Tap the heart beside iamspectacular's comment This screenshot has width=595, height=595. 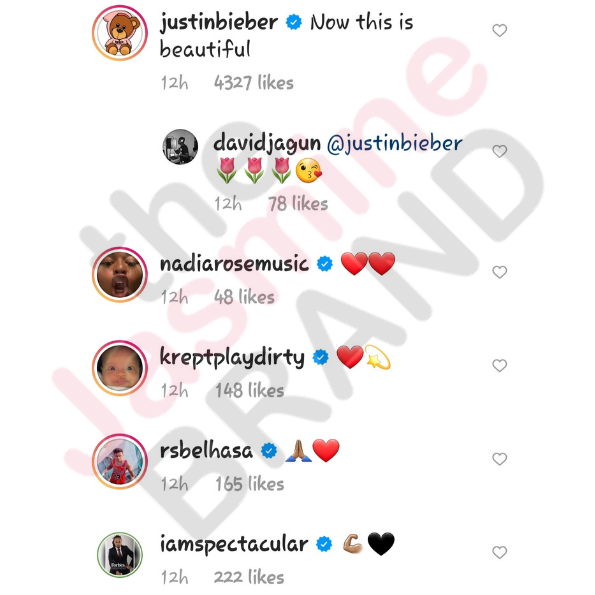(x=499, y=552)
